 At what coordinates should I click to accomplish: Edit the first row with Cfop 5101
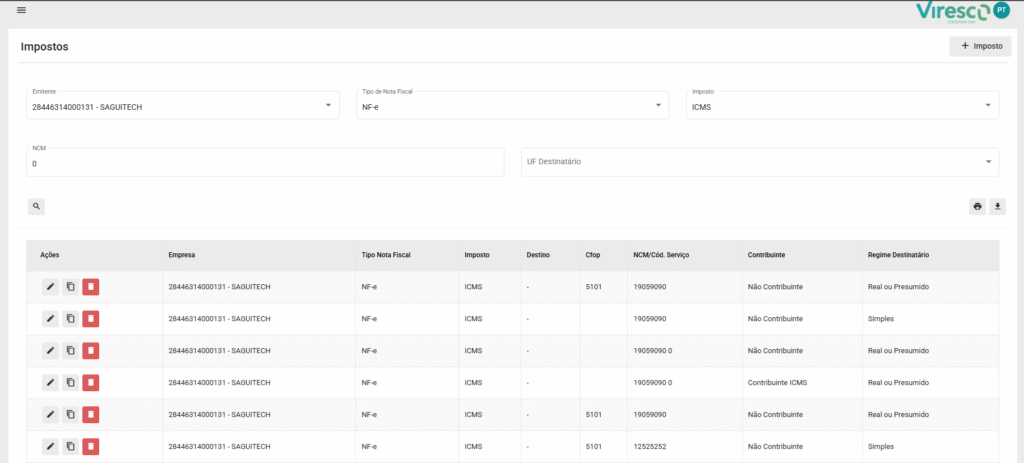(x=50, y=287)
